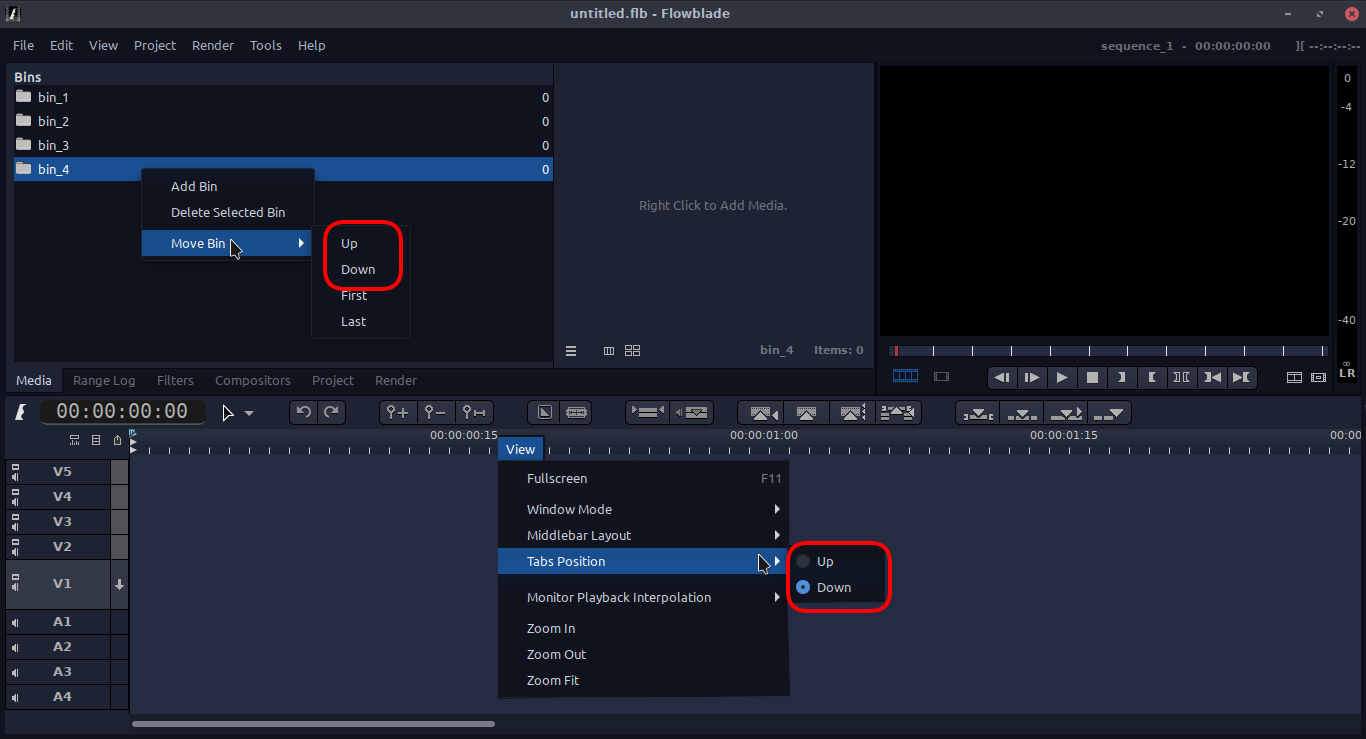The image size is (1366, 739).
Task: Mute audio on track A2
Action: pos(15,647)
